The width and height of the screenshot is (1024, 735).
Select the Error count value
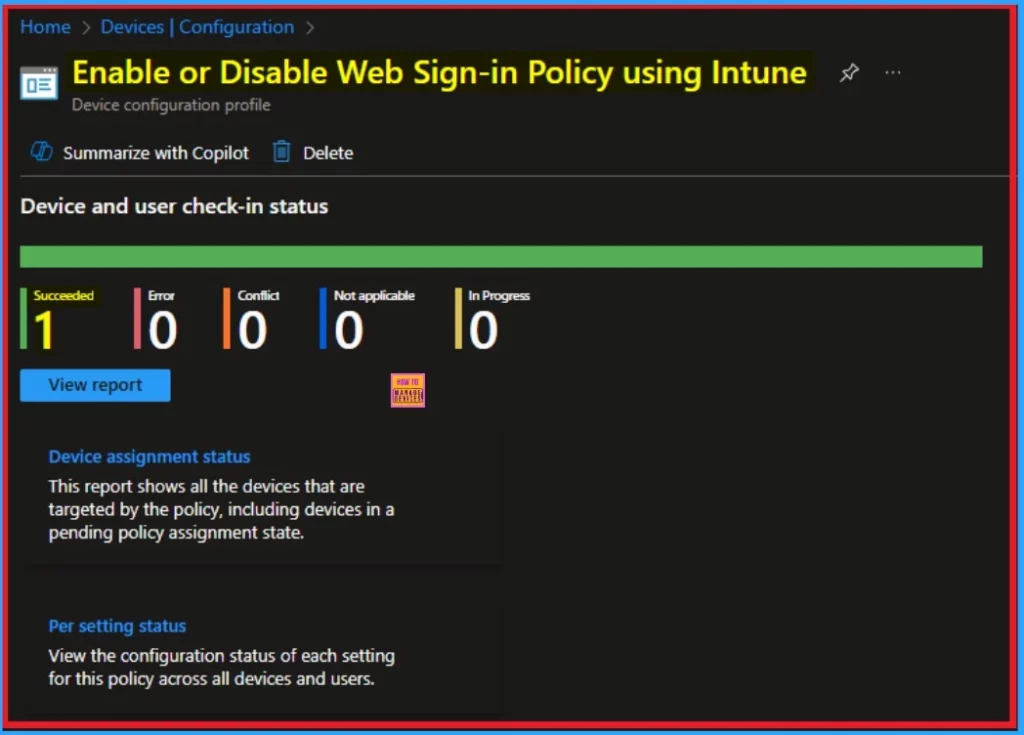(x=163, y=330)
